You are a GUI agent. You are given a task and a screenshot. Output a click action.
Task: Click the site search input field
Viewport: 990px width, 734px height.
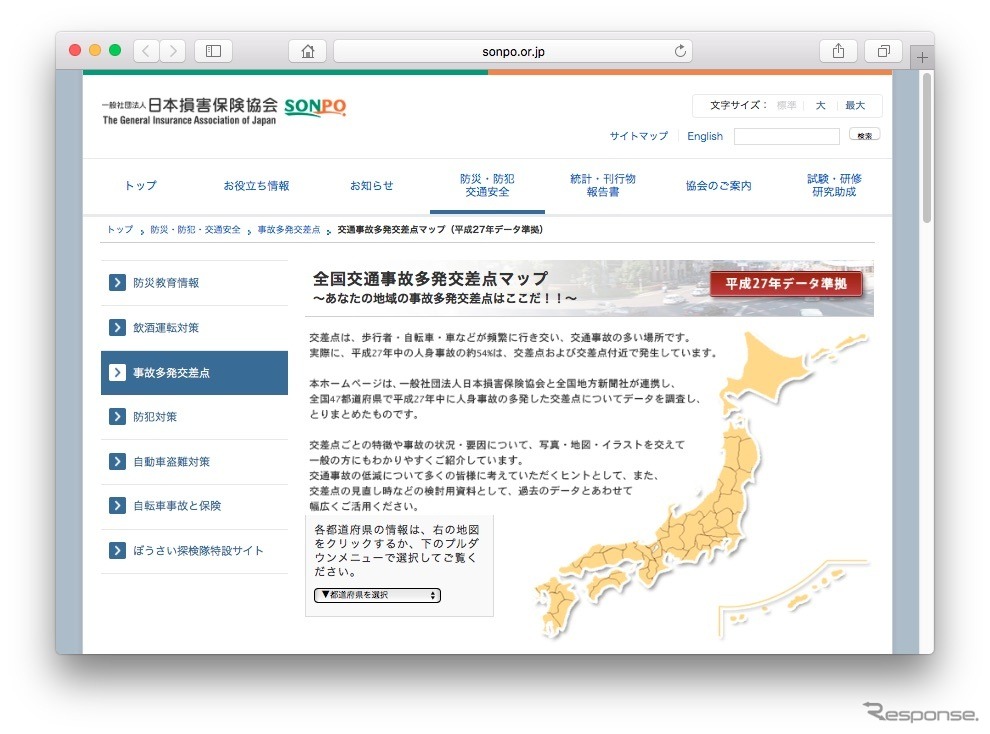pos(786,136)
